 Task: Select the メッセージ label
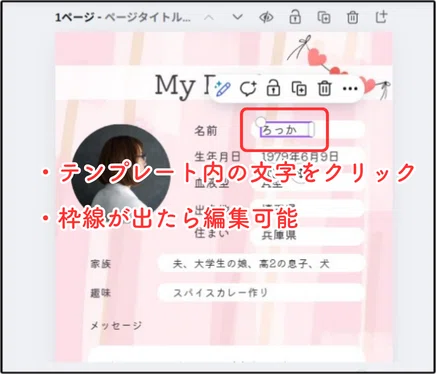coord(116,325)
